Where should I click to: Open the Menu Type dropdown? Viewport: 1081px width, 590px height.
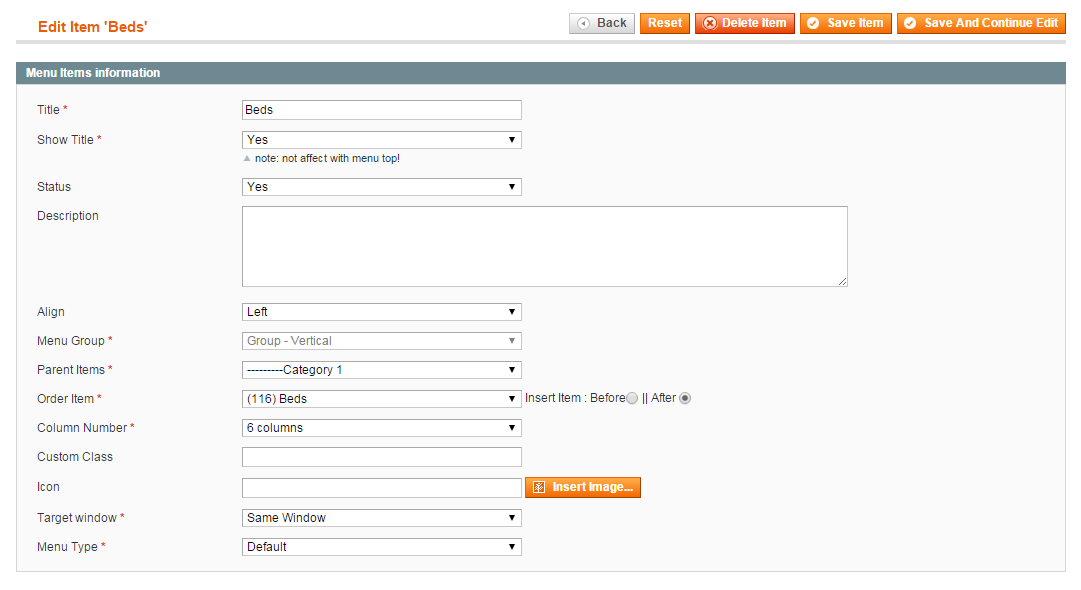point(381,547)
